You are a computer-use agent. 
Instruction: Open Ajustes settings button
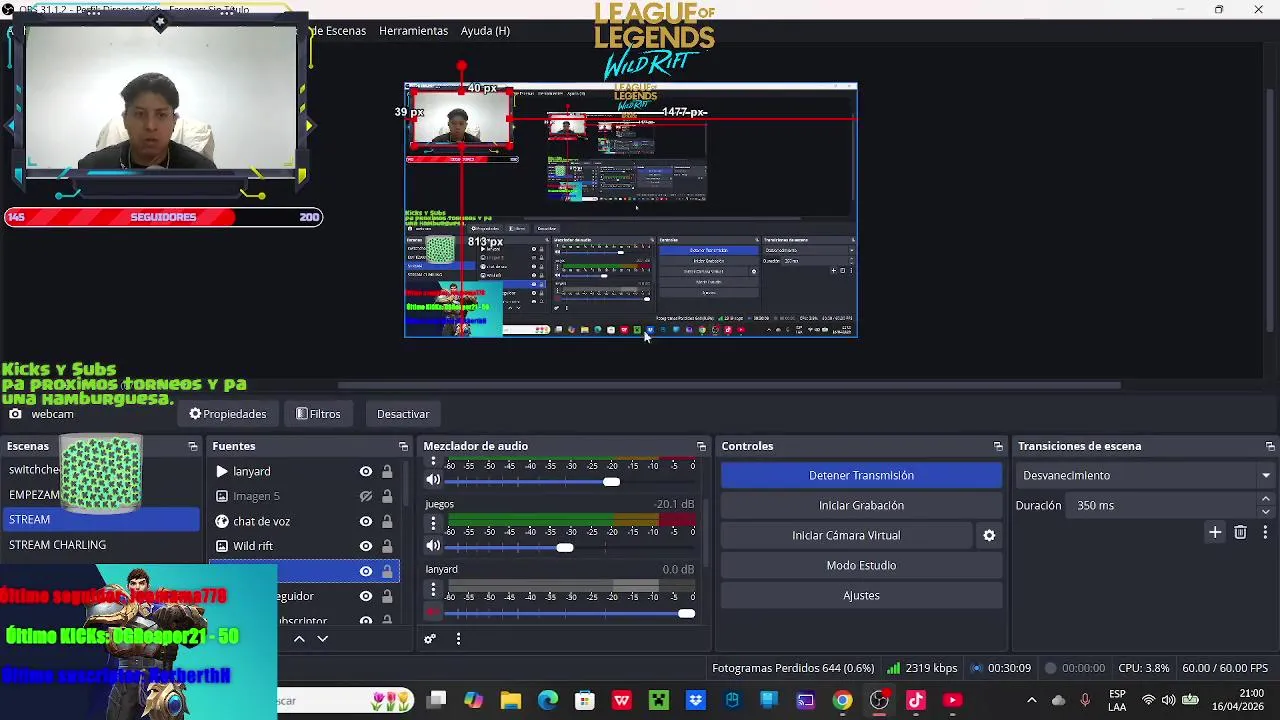pos(861,595)
